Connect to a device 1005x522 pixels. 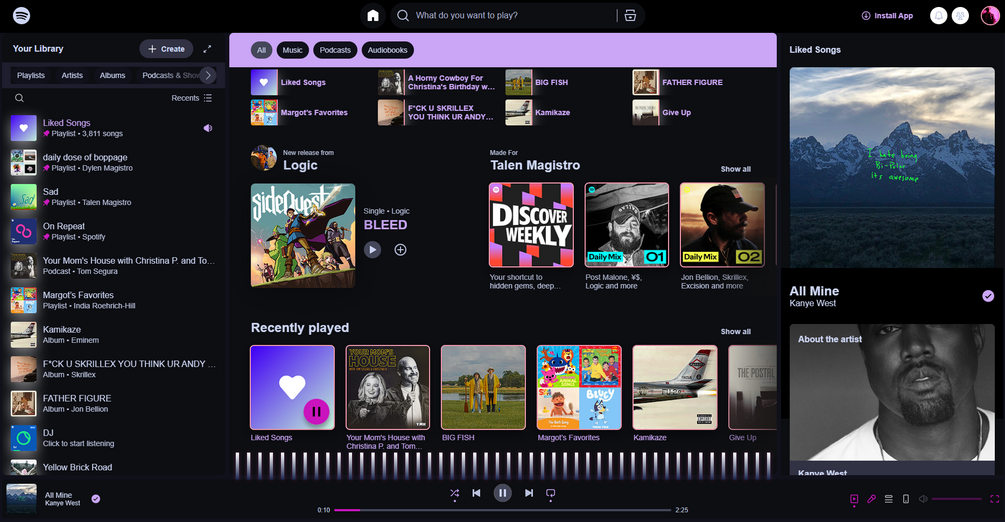point(906,499)
